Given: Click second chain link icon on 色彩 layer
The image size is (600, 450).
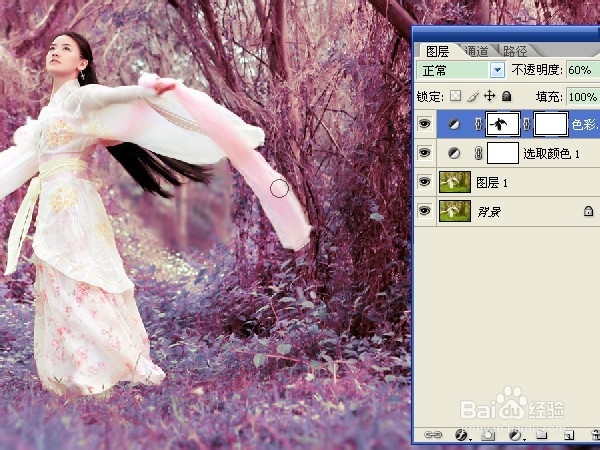Looking at the screenshot, I should 527,124.
